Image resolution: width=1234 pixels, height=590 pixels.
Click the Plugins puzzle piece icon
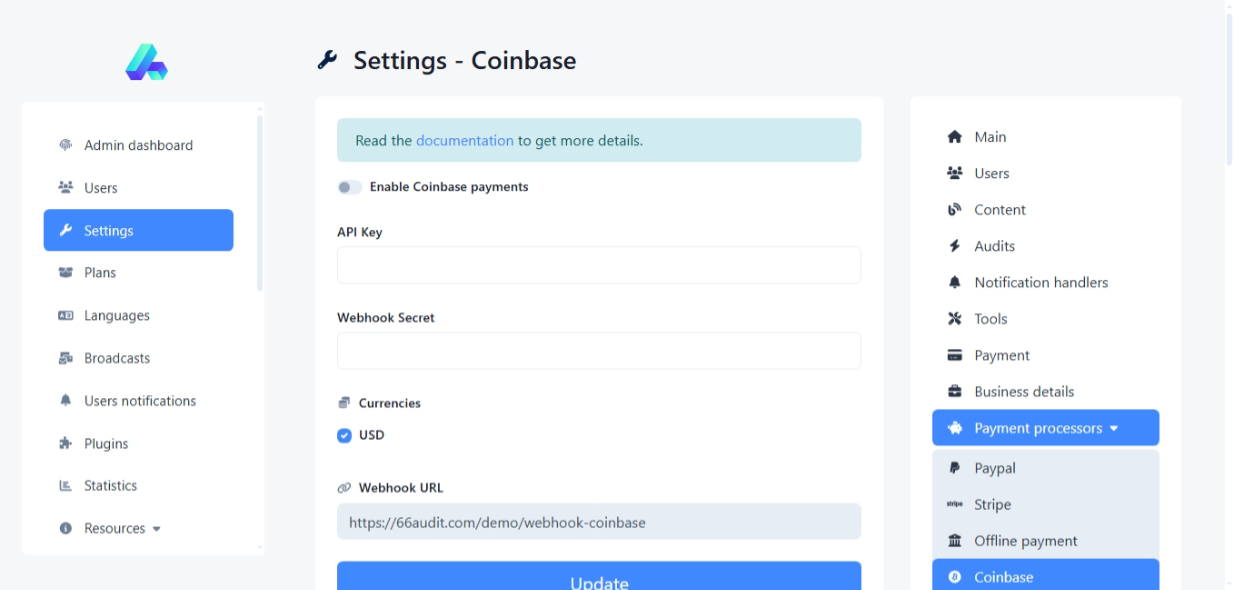coord(66,444)
